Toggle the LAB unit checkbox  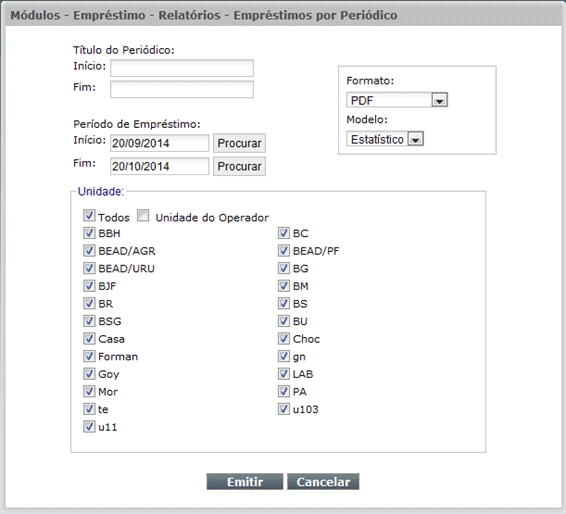(x=284, y=374)
